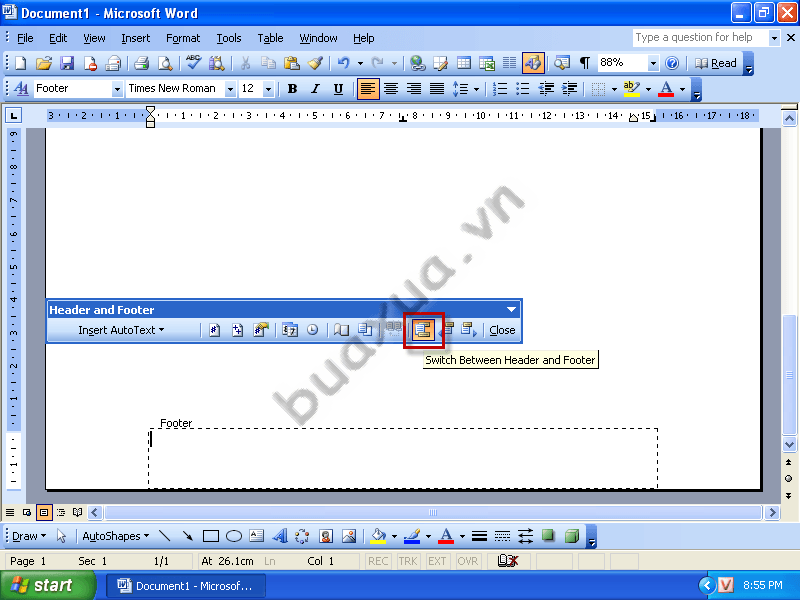Click the Font Color red A button

point(666,89)
